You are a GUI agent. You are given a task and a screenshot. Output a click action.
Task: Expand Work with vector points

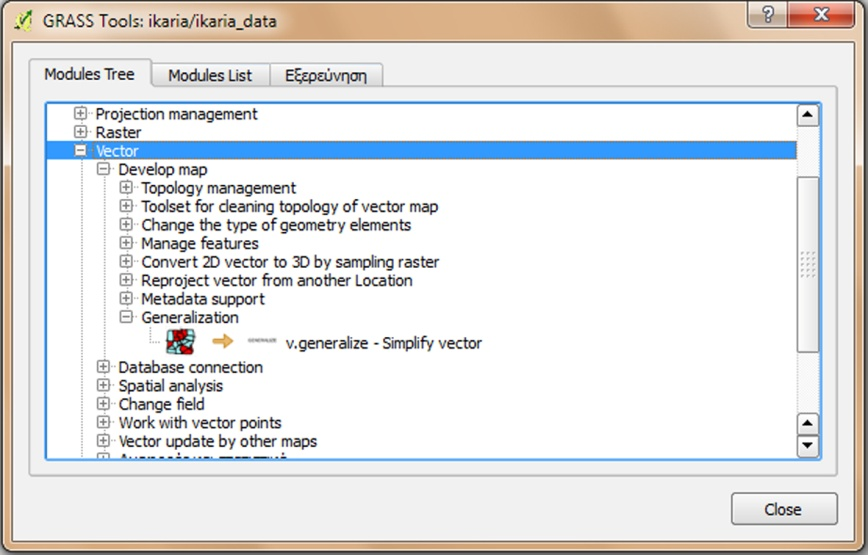click(x=104, y=422)
